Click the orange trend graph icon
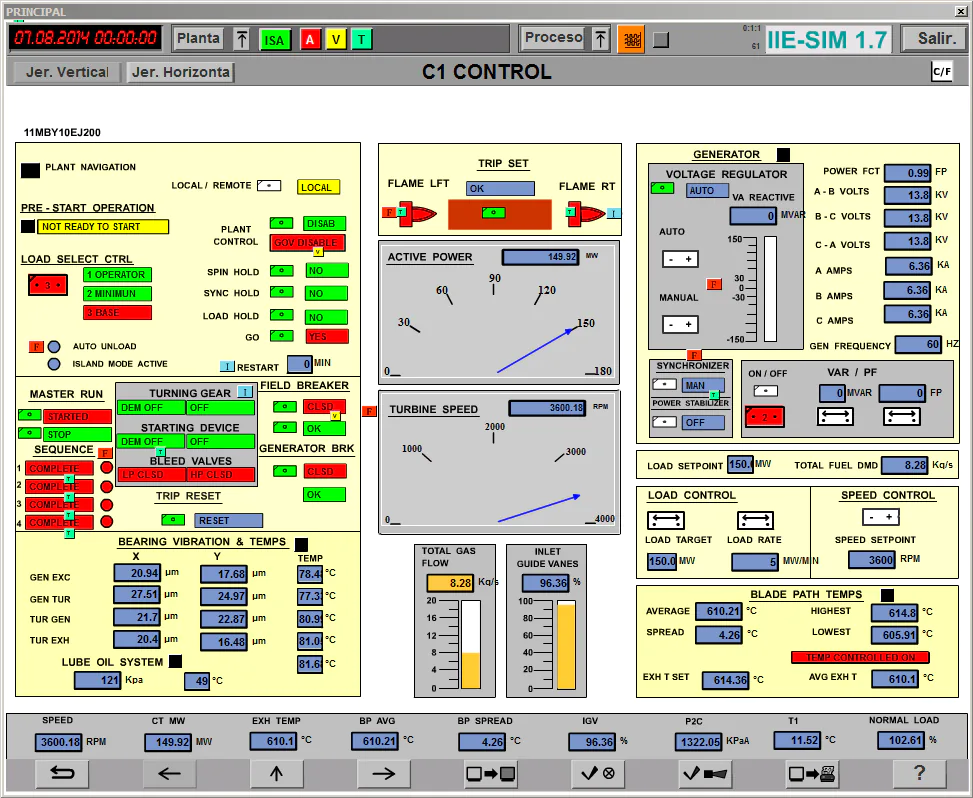973x798 pixels. 631,40
